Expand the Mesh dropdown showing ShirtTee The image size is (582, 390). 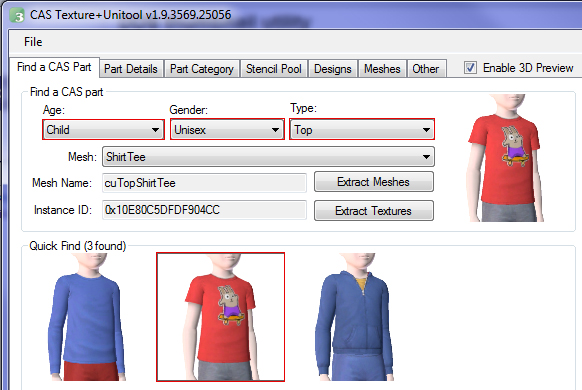click(268, 157)
